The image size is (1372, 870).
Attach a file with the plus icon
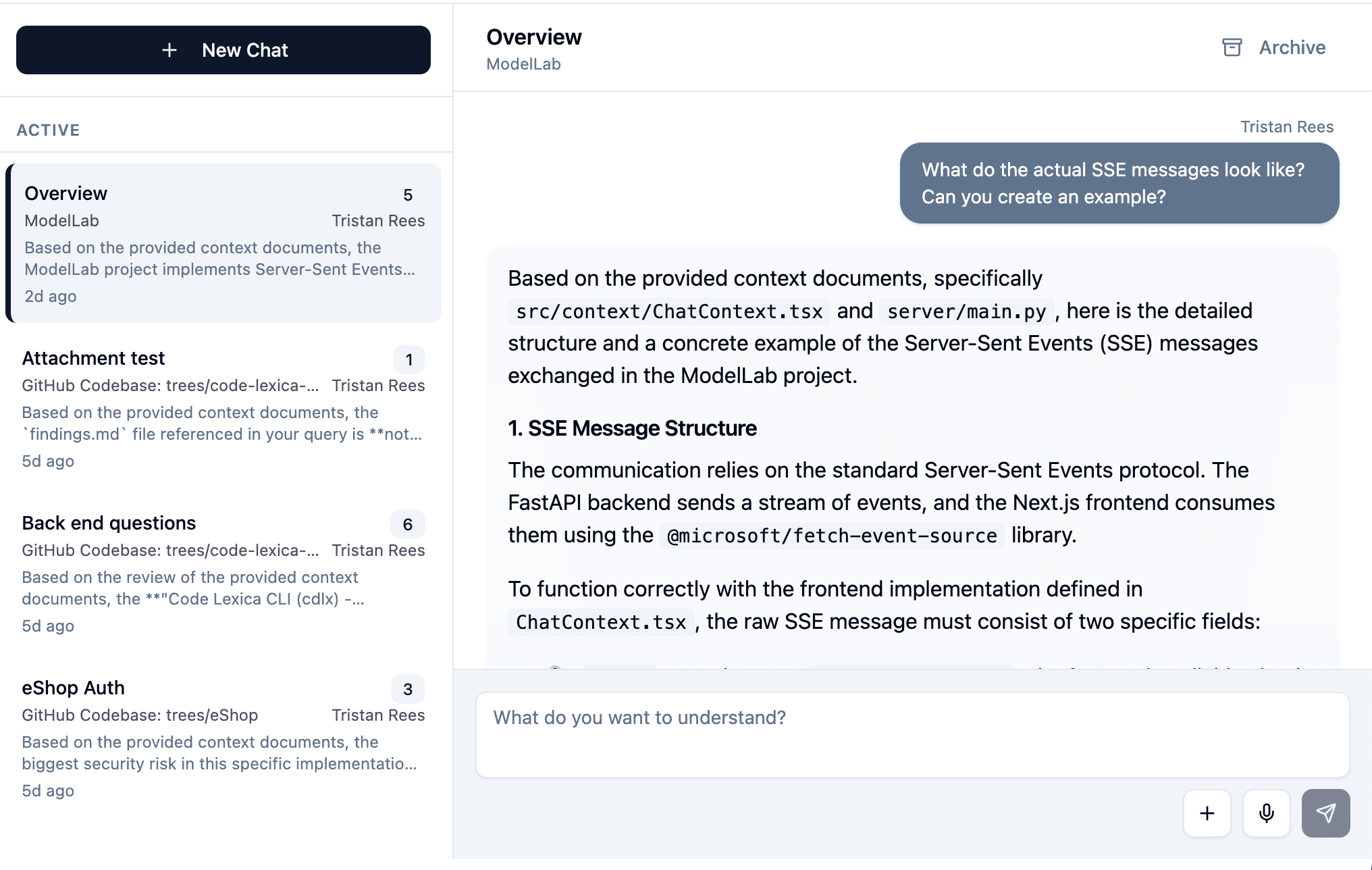(1207, 813)
